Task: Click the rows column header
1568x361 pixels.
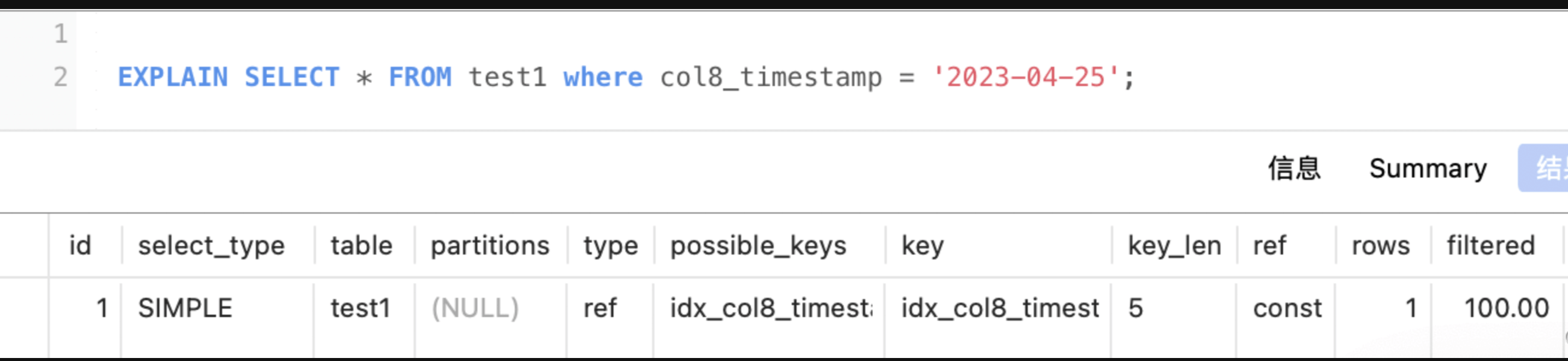Action: [1381, 246]
